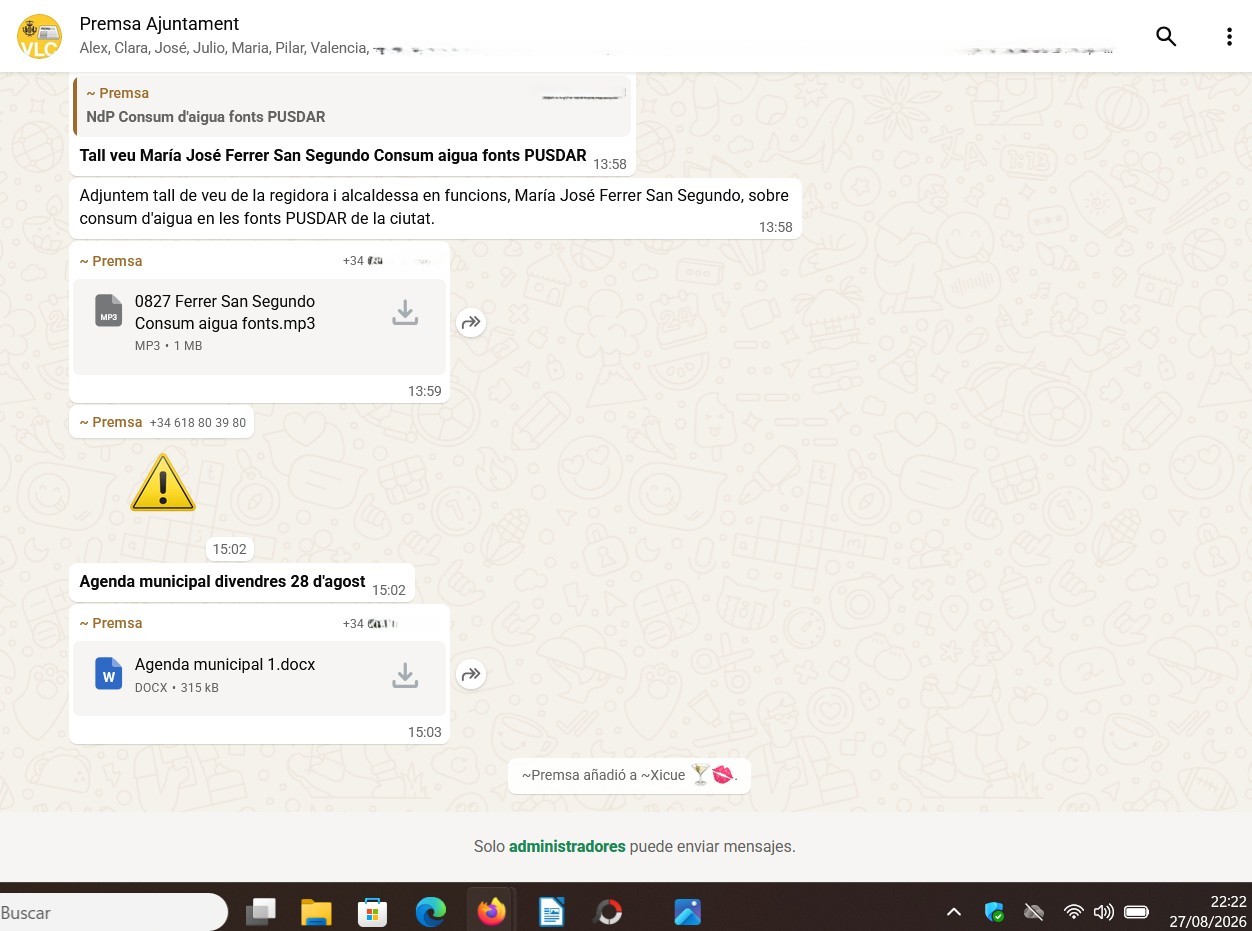Open Premsa Ajuntament group info title
Image resolution: width=1252 pixels, height=931 pixels.
click(x=159, y=24)
